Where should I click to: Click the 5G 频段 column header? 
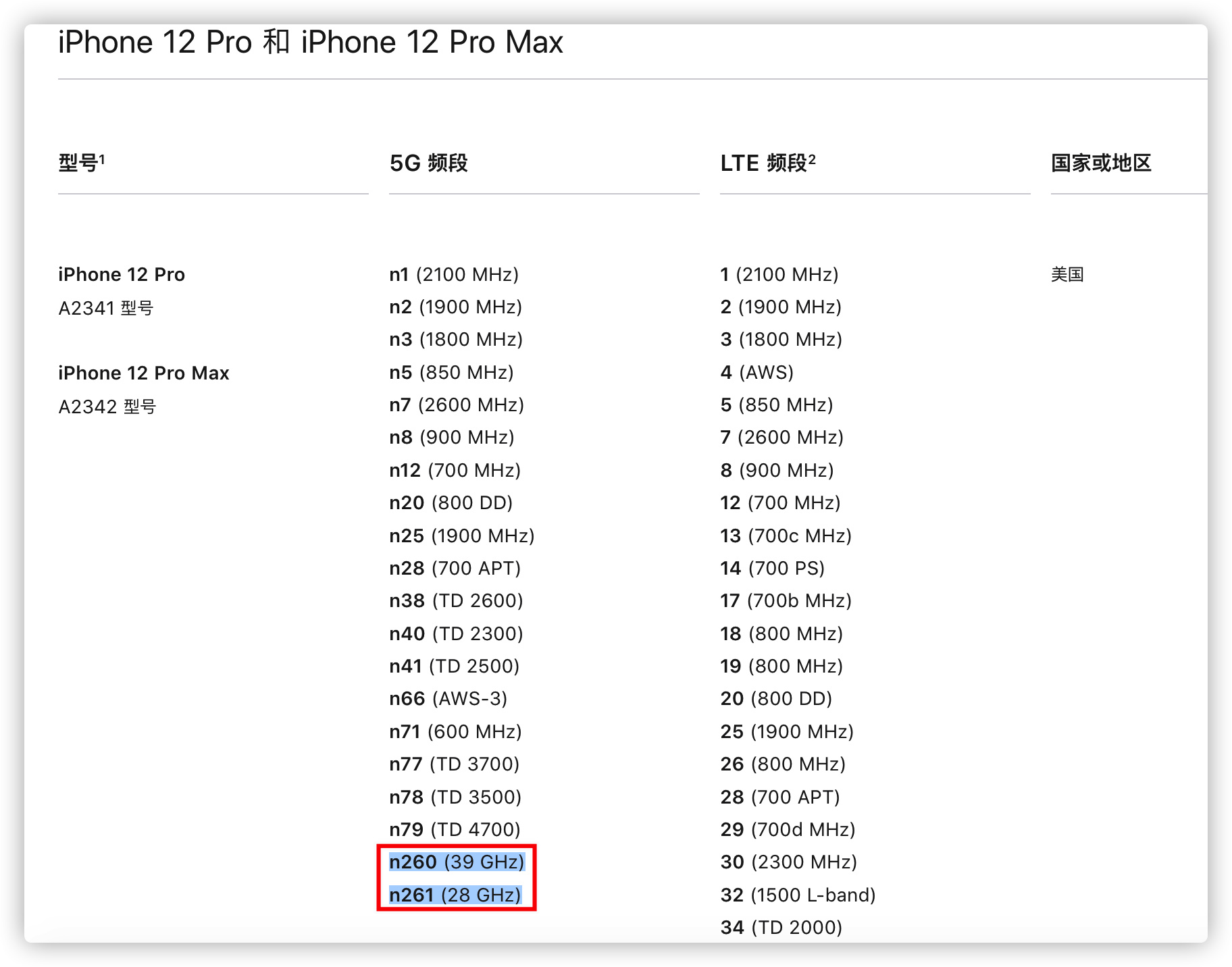(429, 163)
